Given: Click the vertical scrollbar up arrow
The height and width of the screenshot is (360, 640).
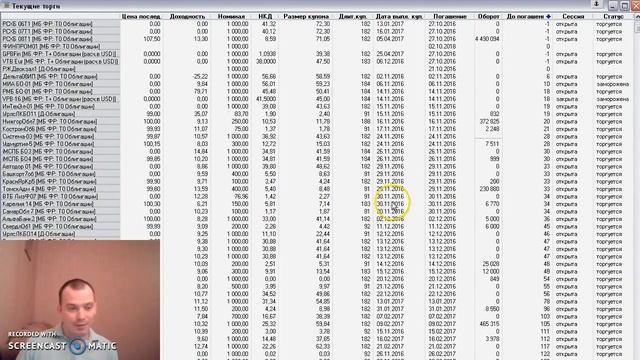Looking at the screenshot, I should tap(637, 17).
